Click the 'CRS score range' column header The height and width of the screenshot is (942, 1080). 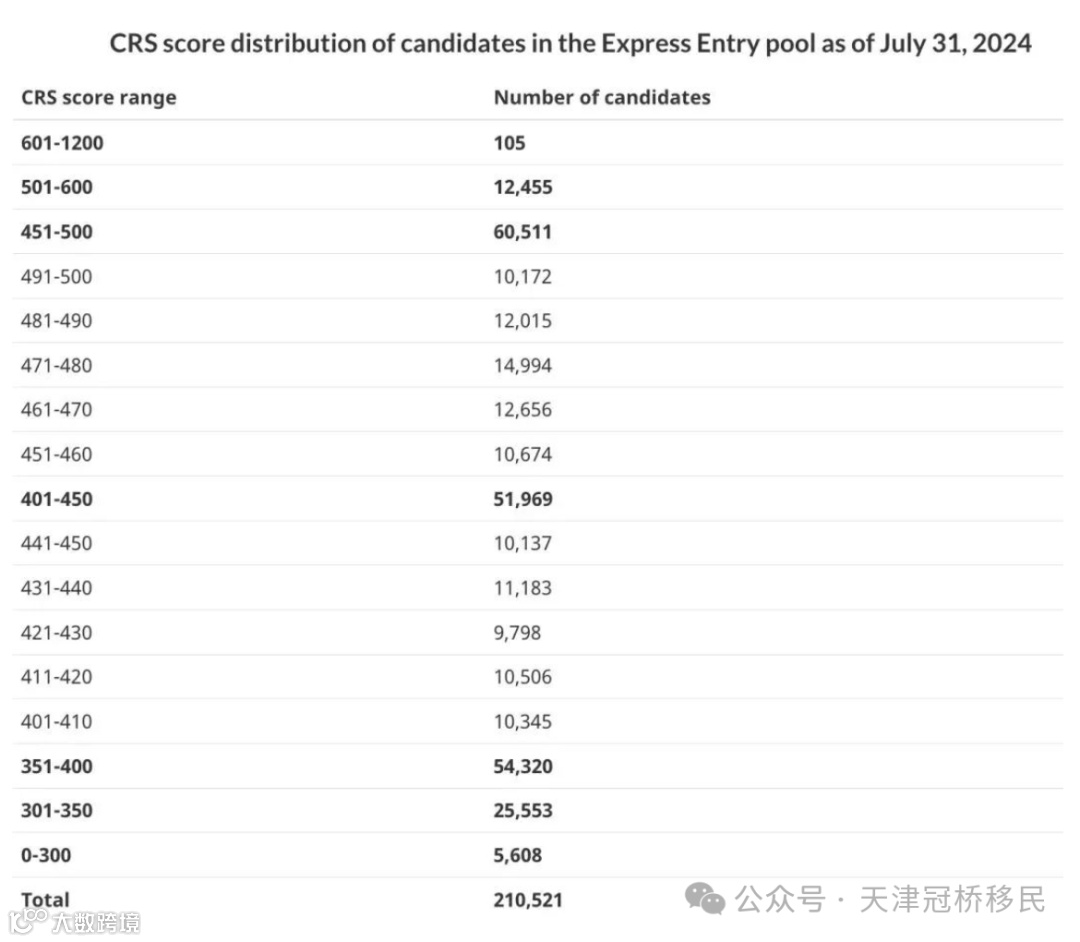[x=98, y=97]
